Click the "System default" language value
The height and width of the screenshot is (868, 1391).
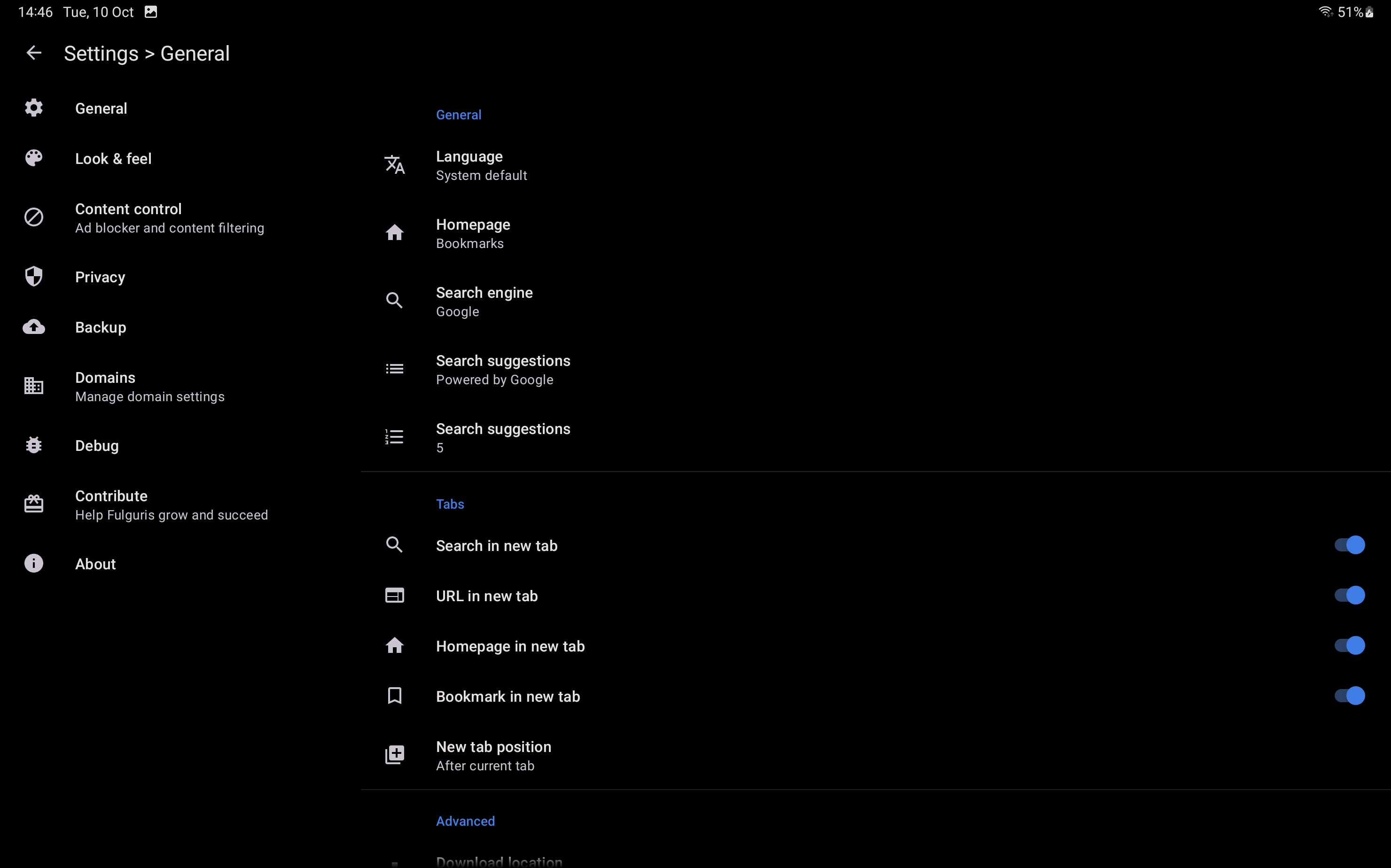pos(481,175)
